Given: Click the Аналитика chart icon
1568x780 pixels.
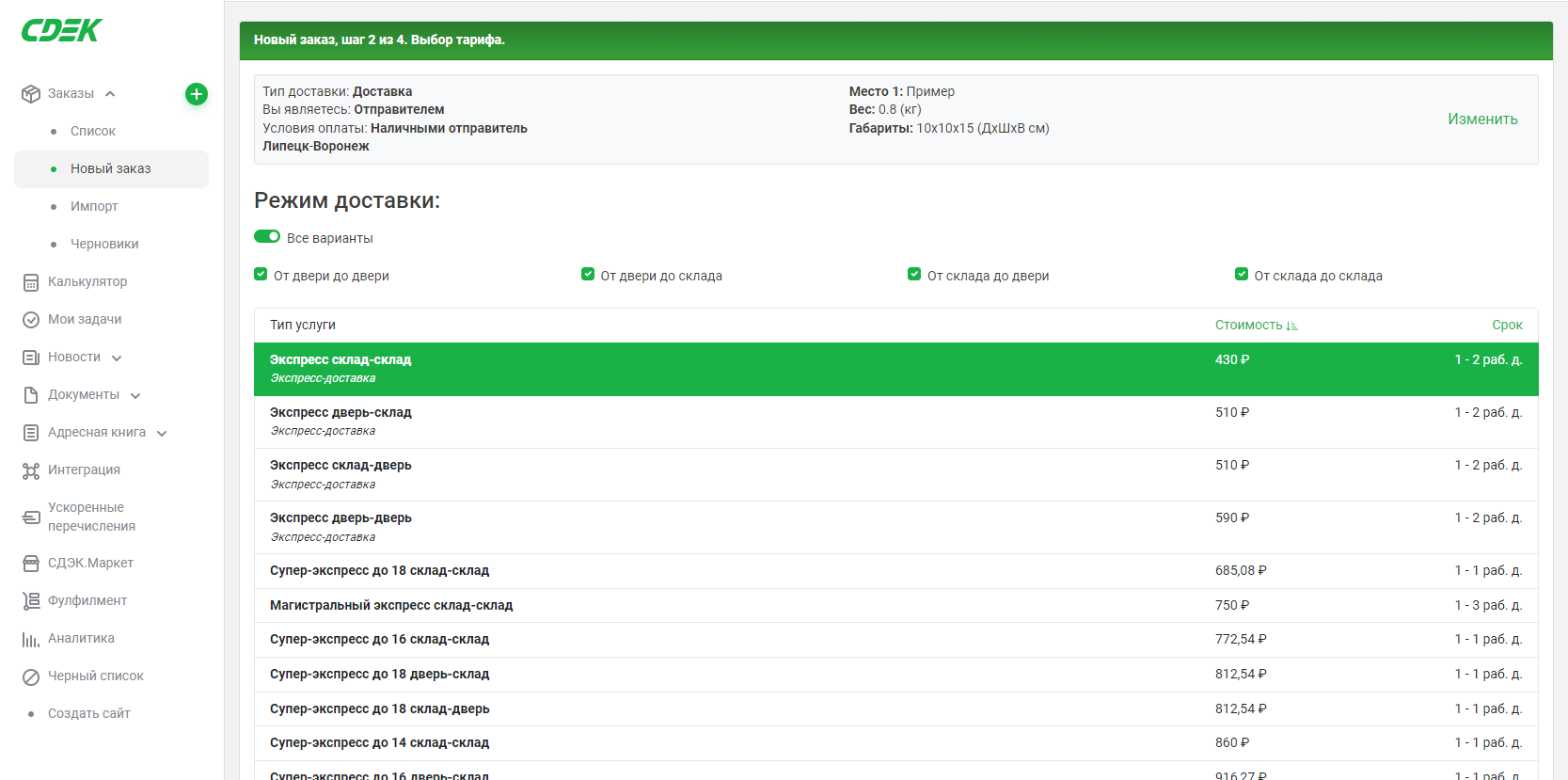Looking at the screenshot, I should (x=31, y=639).
